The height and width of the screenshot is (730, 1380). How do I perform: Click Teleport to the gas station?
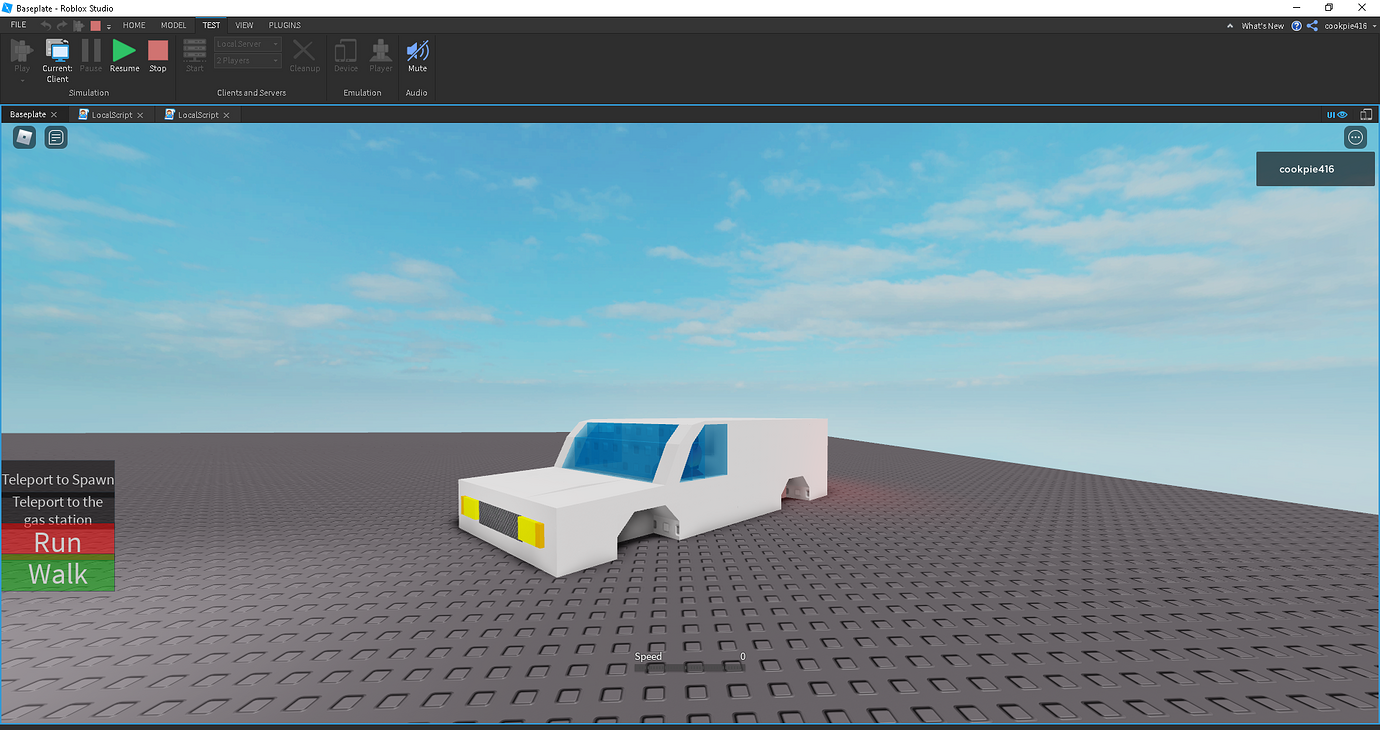tap(57, 509)
